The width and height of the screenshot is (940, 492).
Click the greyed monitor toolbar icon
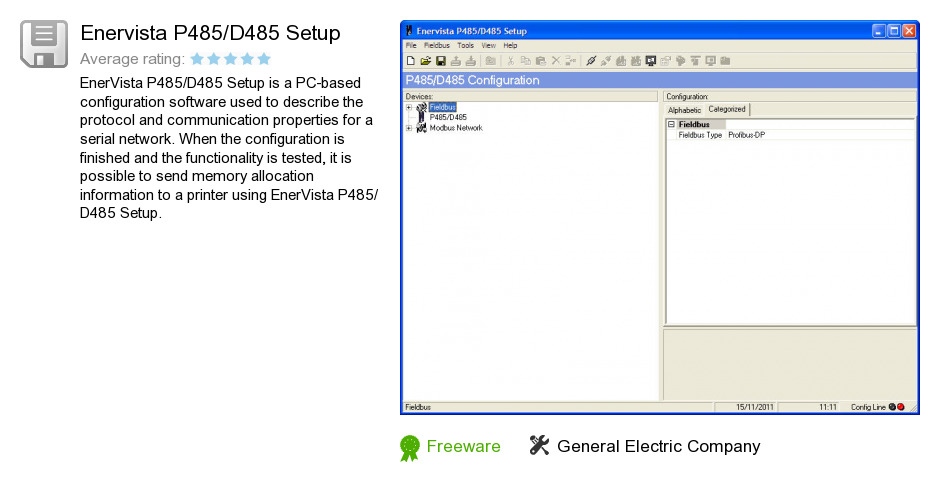tap(710, 61)
